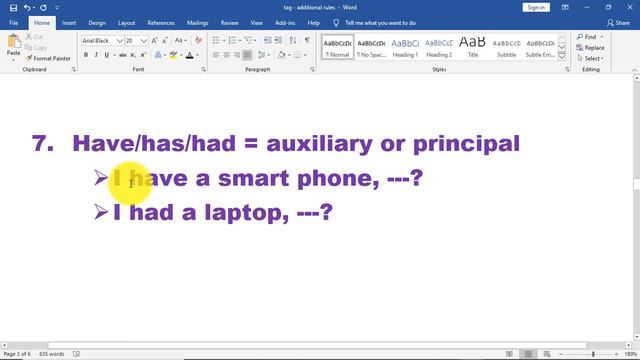The height and width of the screenshot is (360, 640).
Task: Center the paragraph text
Action: [x=227, y=55]
